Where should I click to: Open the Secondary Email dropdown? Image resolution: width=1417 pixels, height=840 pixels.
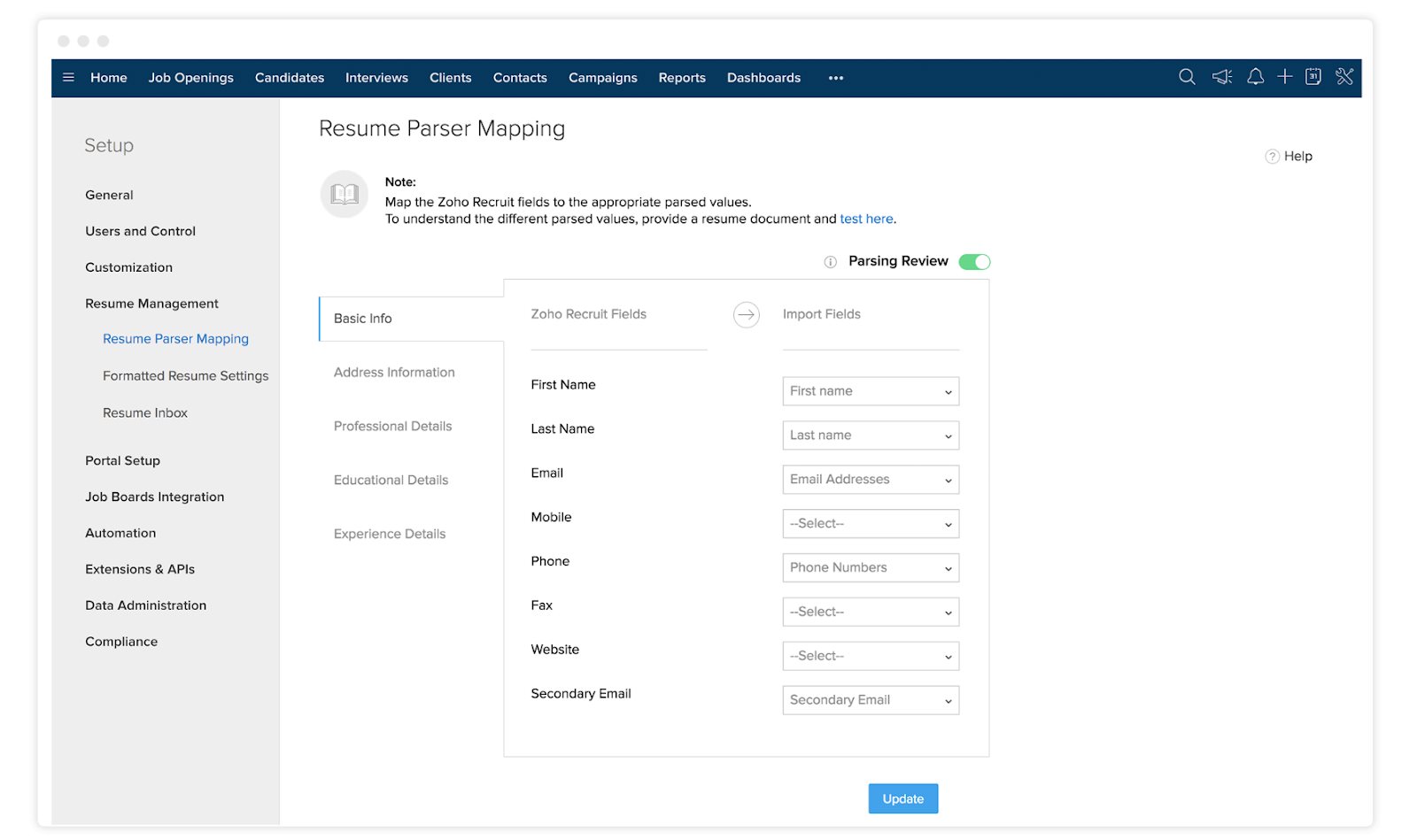(871, 700)
